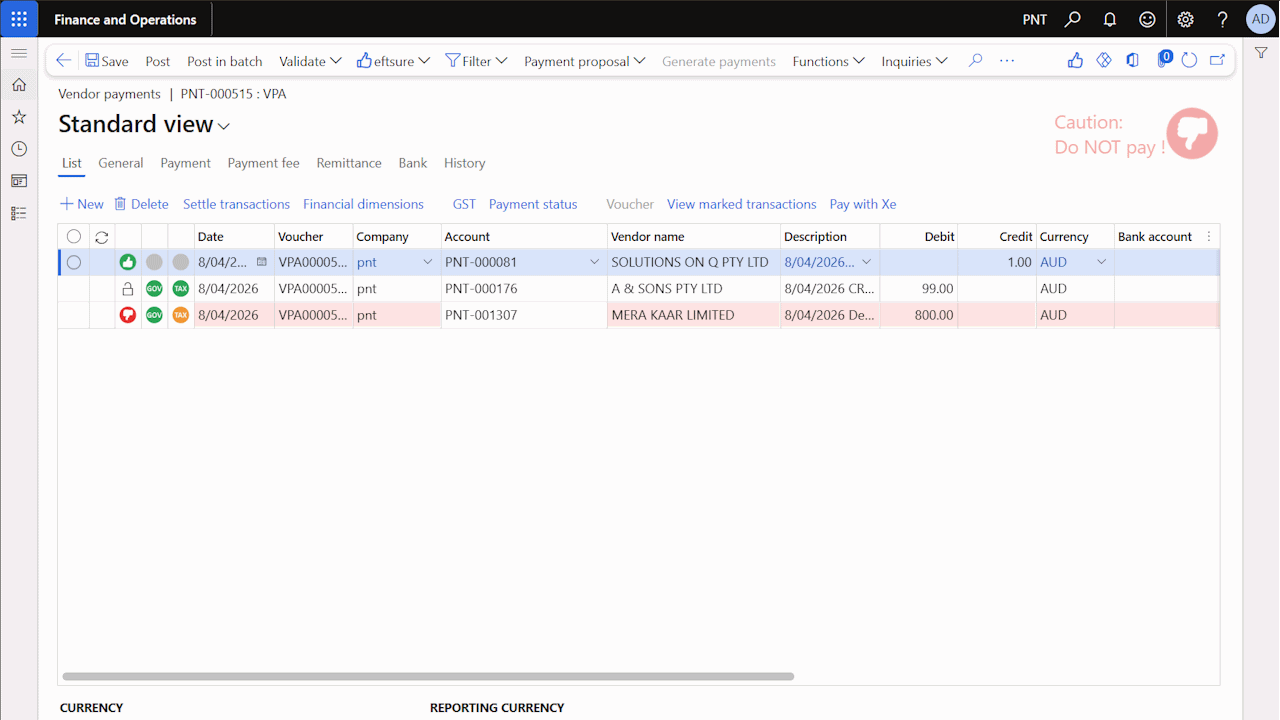The image size is (1280, 720).
Task: Open the settings gear icon
Action: point(1185,19)
